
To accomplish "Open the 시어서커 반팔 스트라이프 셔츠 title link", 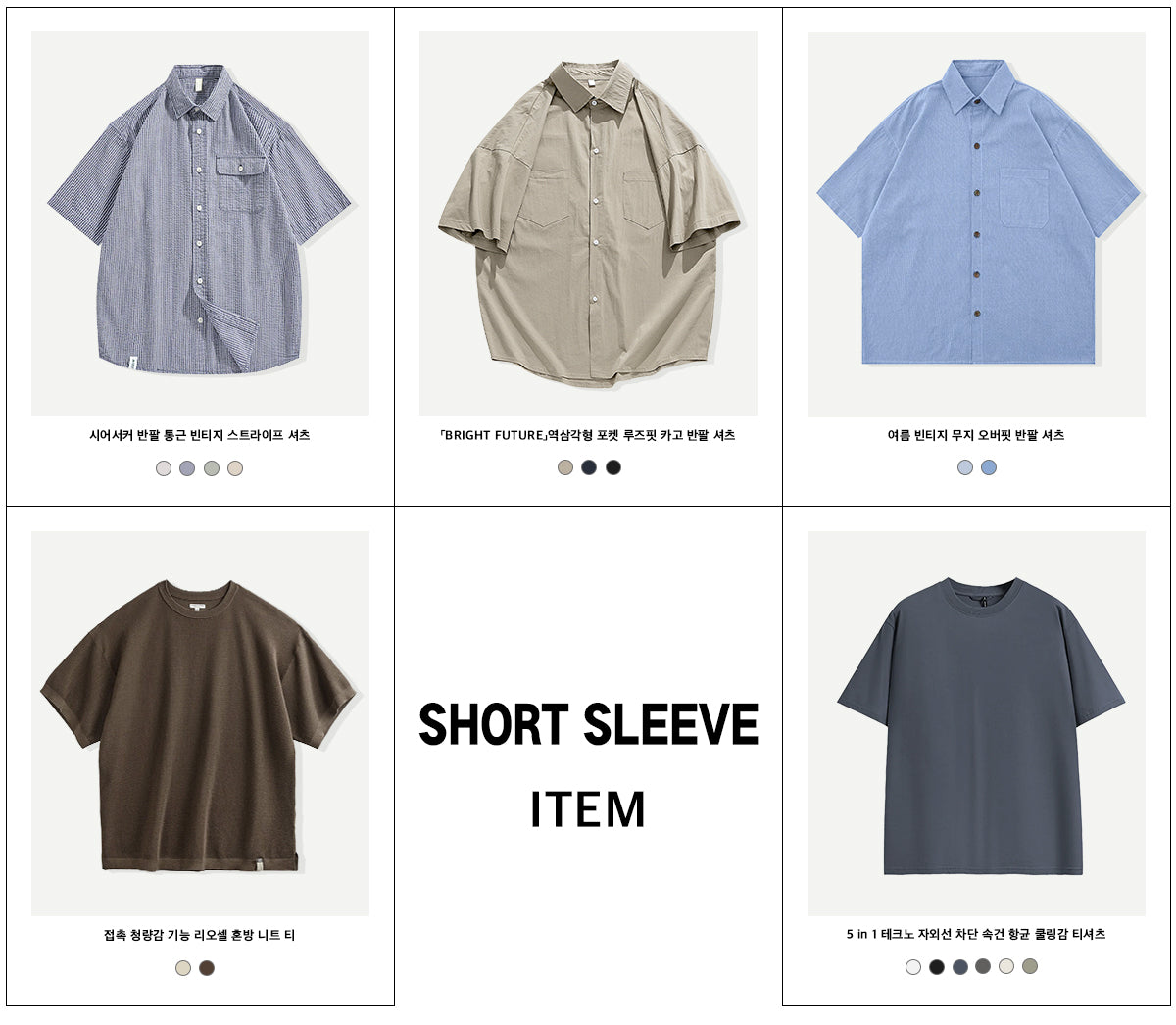I will pyautogui.click(x=200, y=435).
